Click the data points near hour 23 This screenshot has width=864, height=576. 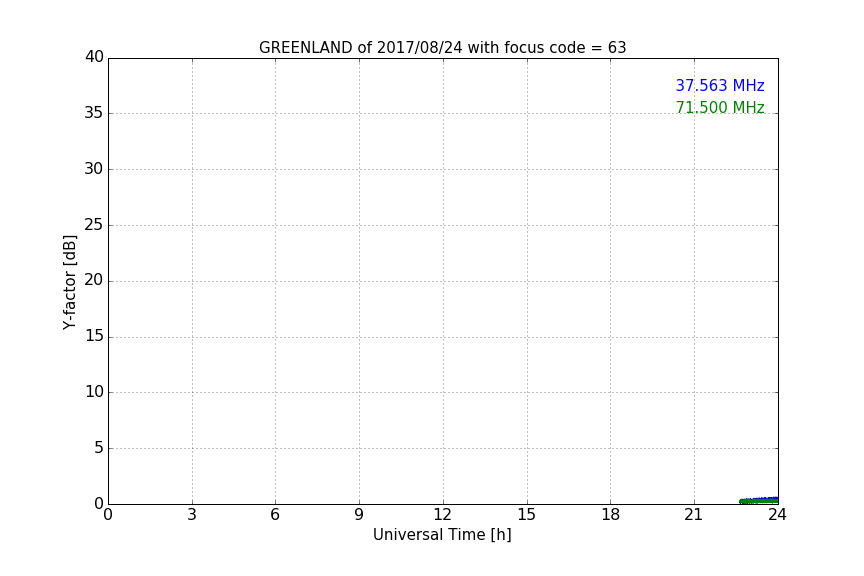pyautogui.click(x=759, y=500)
